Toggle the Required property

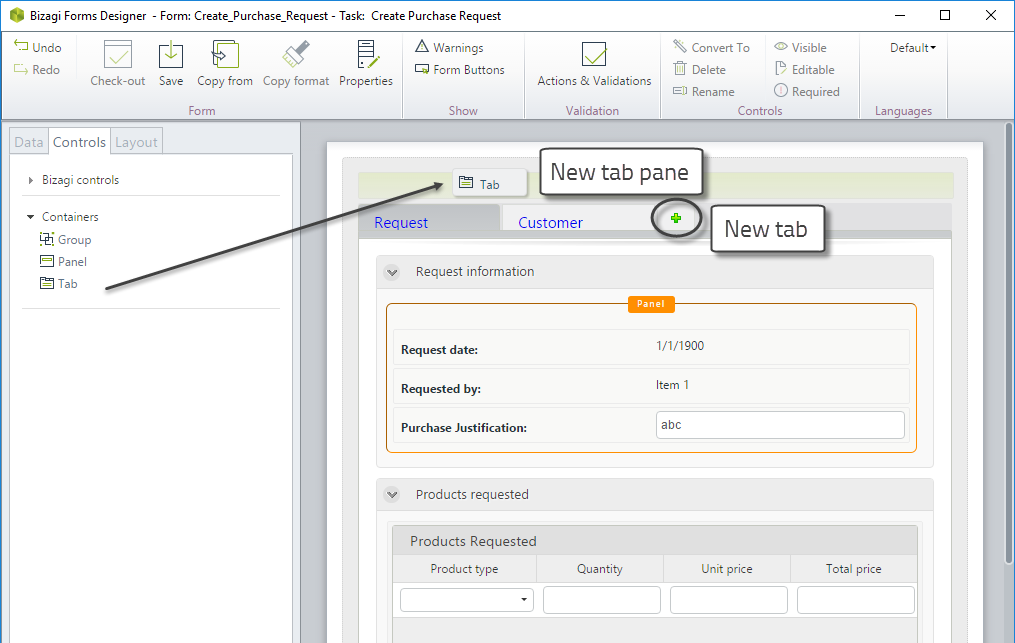[x=807, y=91]
